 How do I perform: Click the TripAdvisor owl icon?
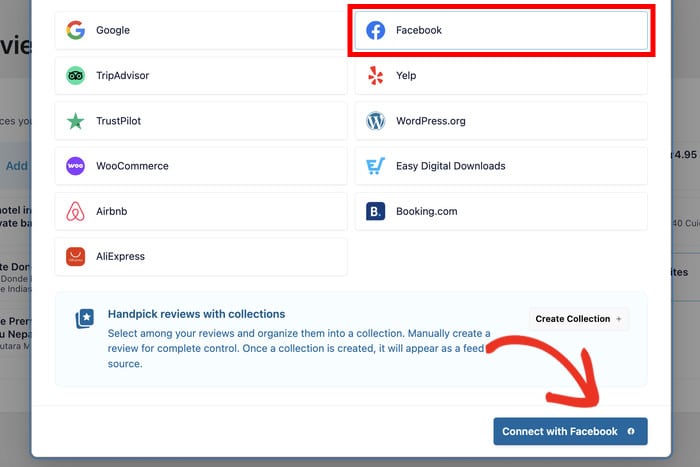pyautogui.click(x=75, y=75)
